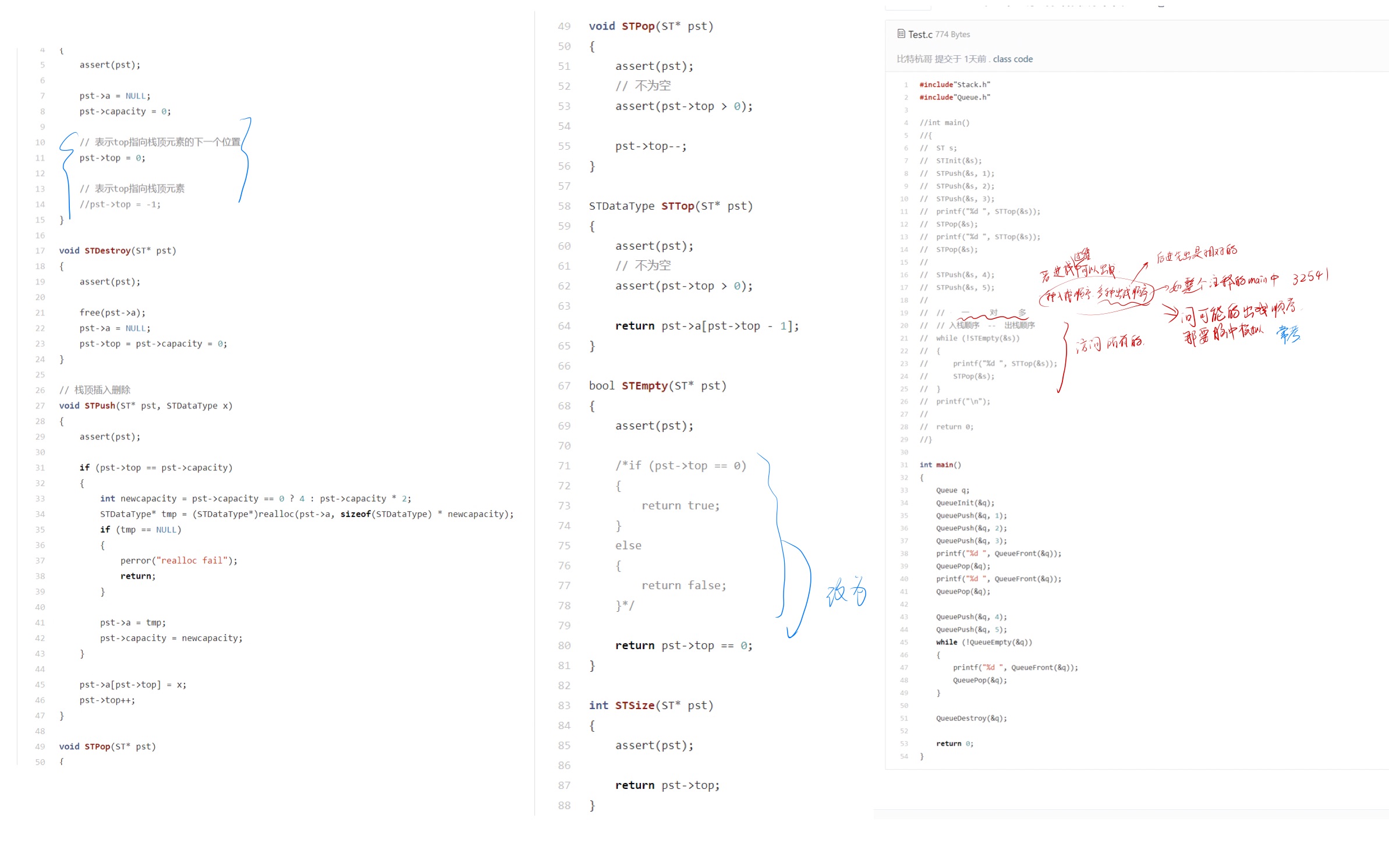Viewport: 1389px width, 868px height.
Task: Click the '774 Bytes' file size label
Action: tap(952, 34)
